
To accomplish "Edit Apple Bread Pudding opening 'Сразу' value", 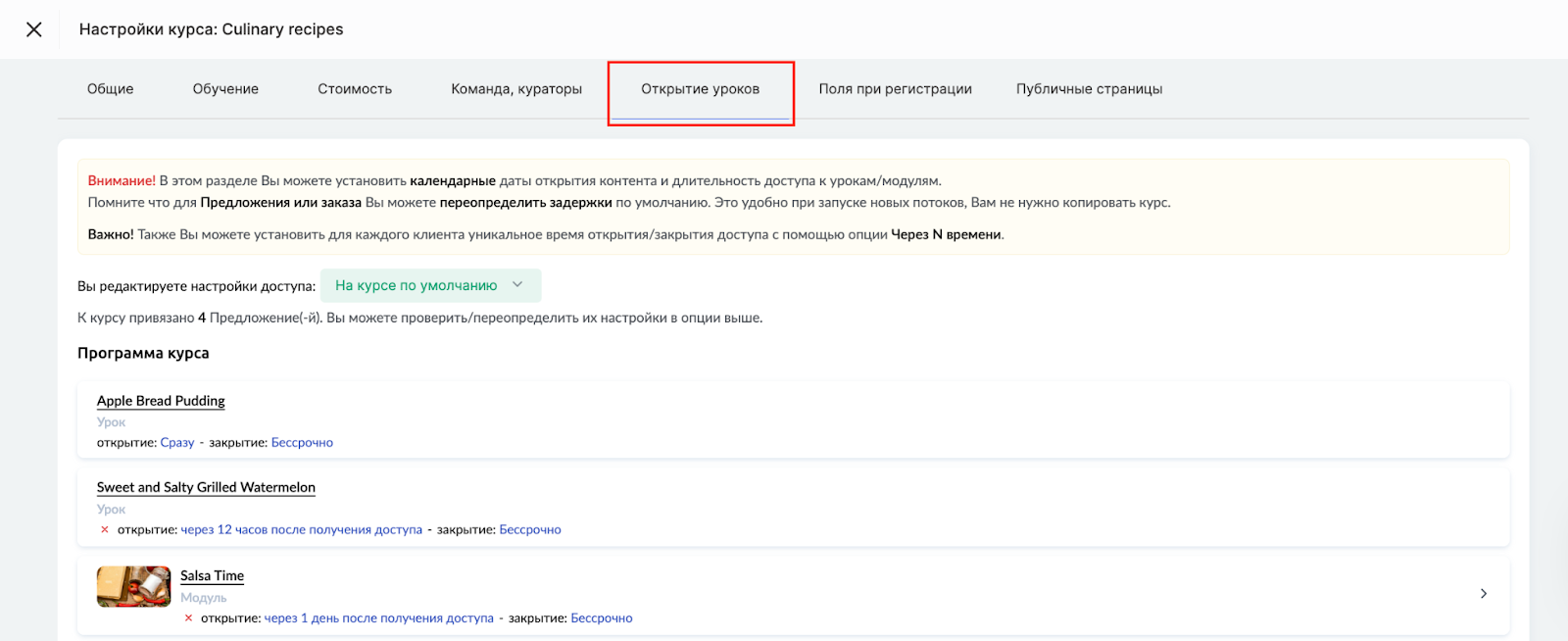I will tap(177, 443).
